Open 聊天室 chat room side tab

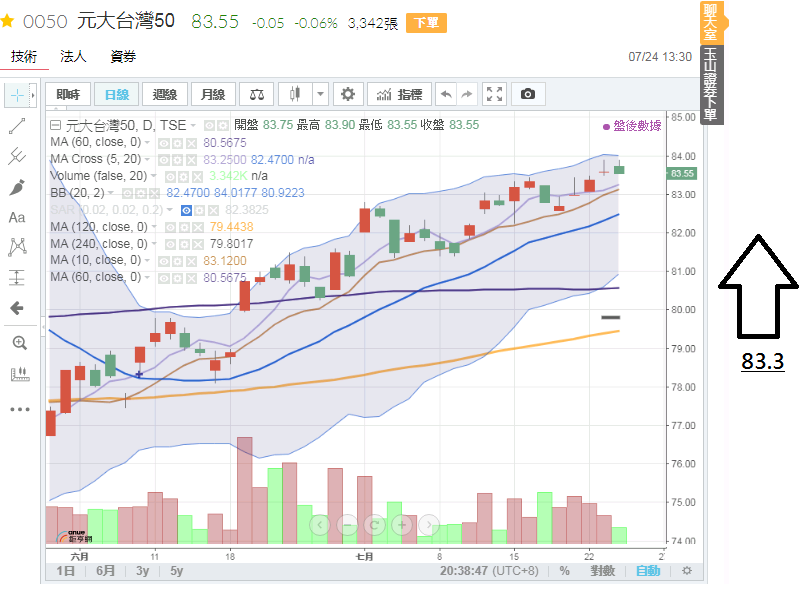[x=712, y=23]
